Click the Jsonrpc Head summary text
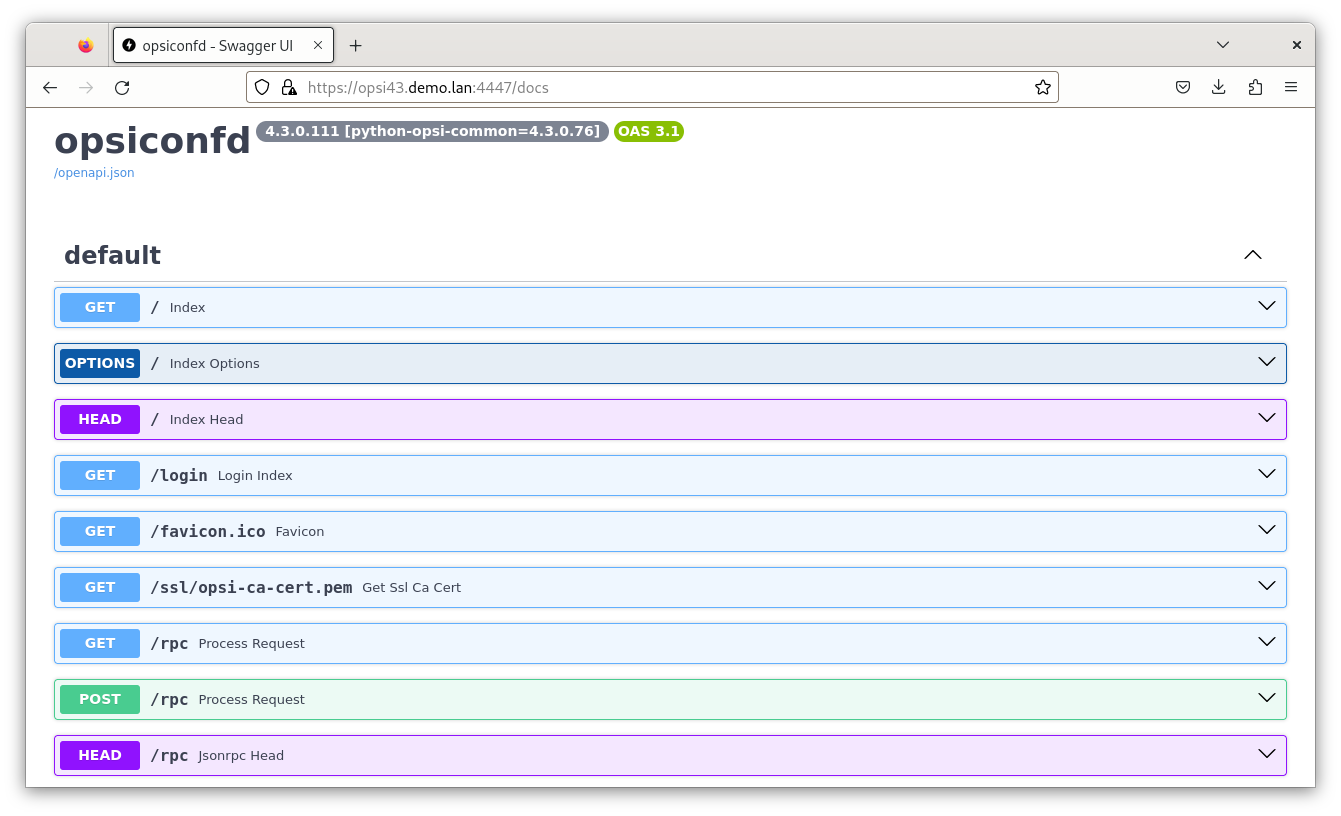1341x816 pixels. coord(241,756)
